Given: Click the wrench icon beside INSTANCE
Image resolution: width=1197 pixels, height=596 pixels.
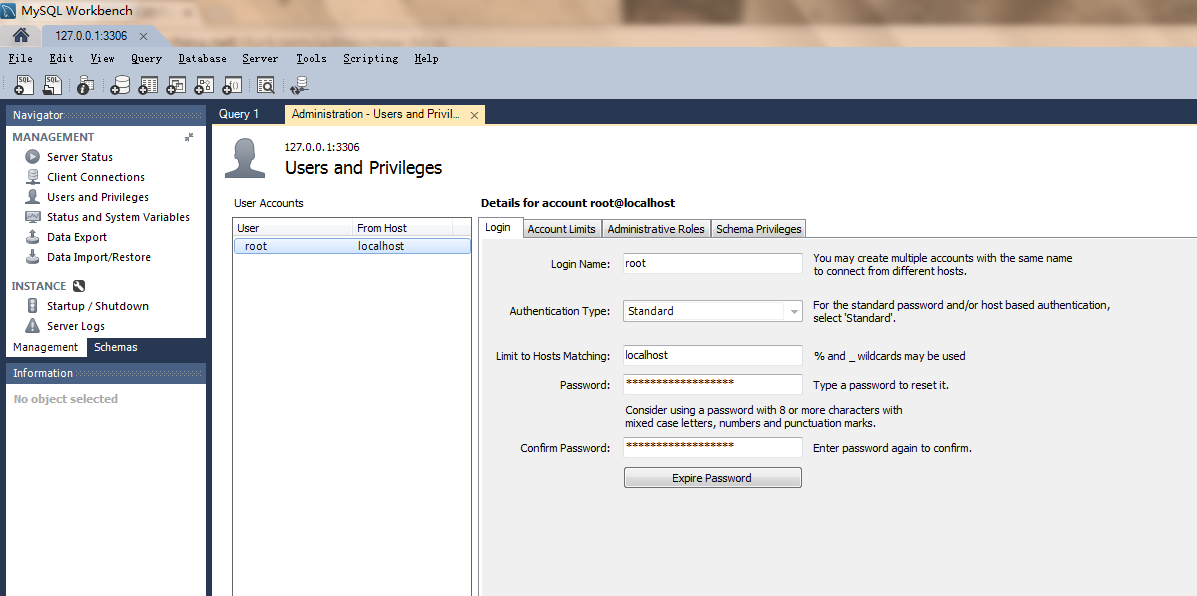Looking at the screenshot, I should (79, 286).
